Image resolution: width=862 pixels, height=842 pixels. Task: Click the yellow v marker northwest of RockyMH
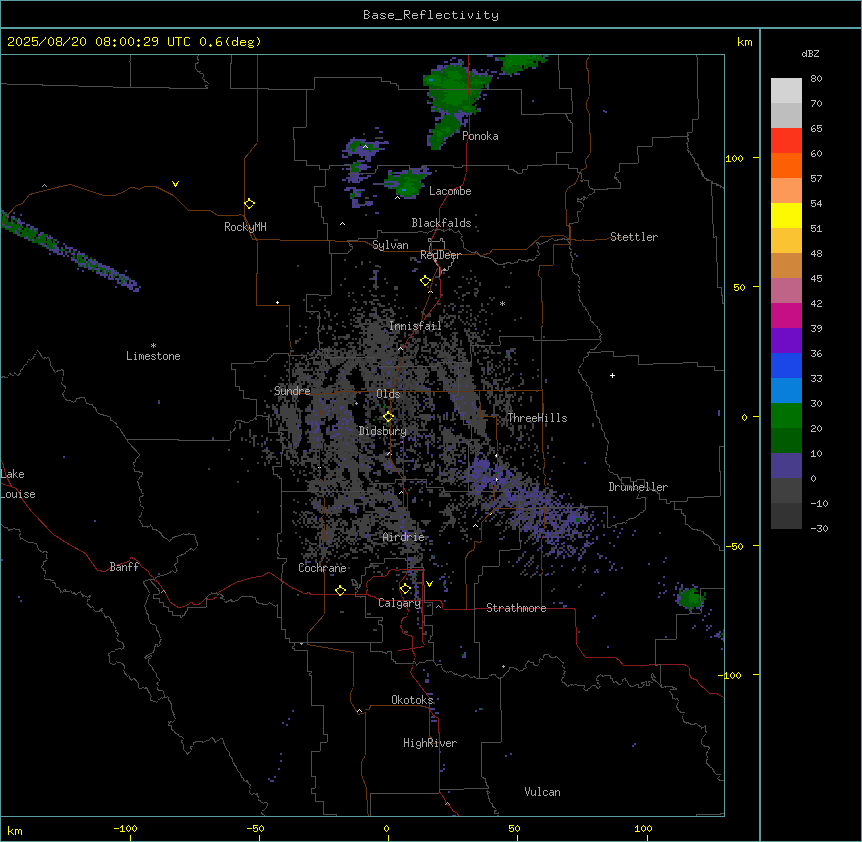click(x=175, y=184)
